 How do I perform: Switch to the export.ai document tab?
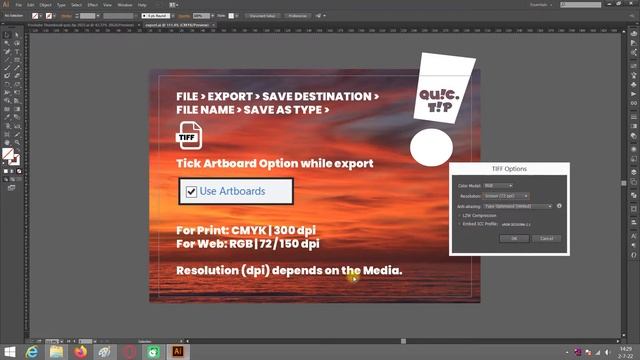177,25
